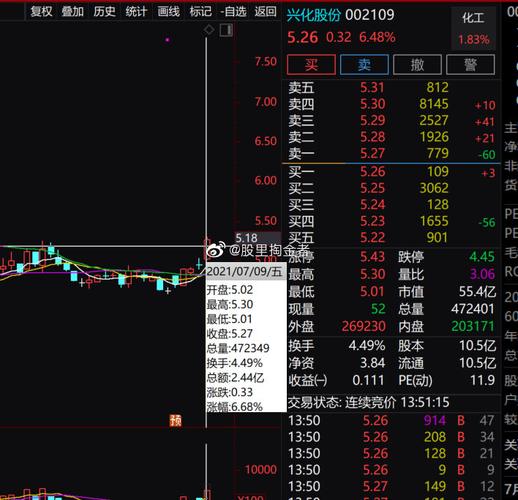Select the 叠加 overlay menu
Screen dimensions: 518x500
point(72,12)
